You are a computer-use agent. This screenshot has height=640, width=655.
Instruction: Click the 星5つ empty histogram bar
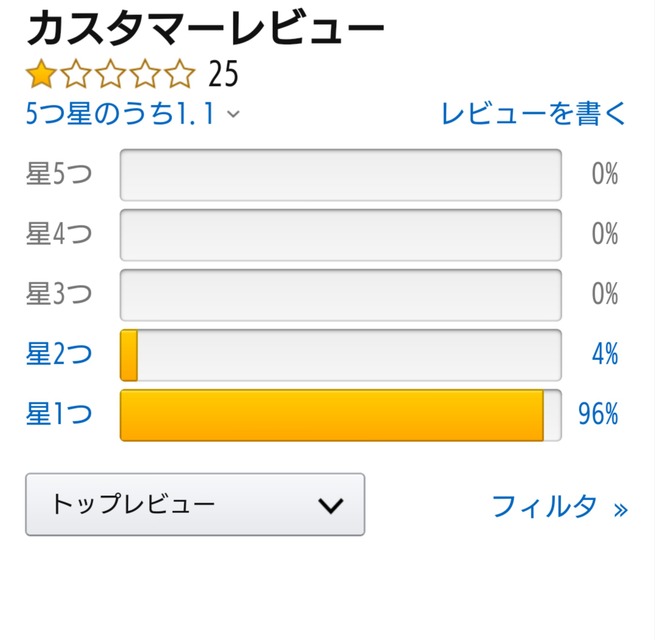click(340, 175)
